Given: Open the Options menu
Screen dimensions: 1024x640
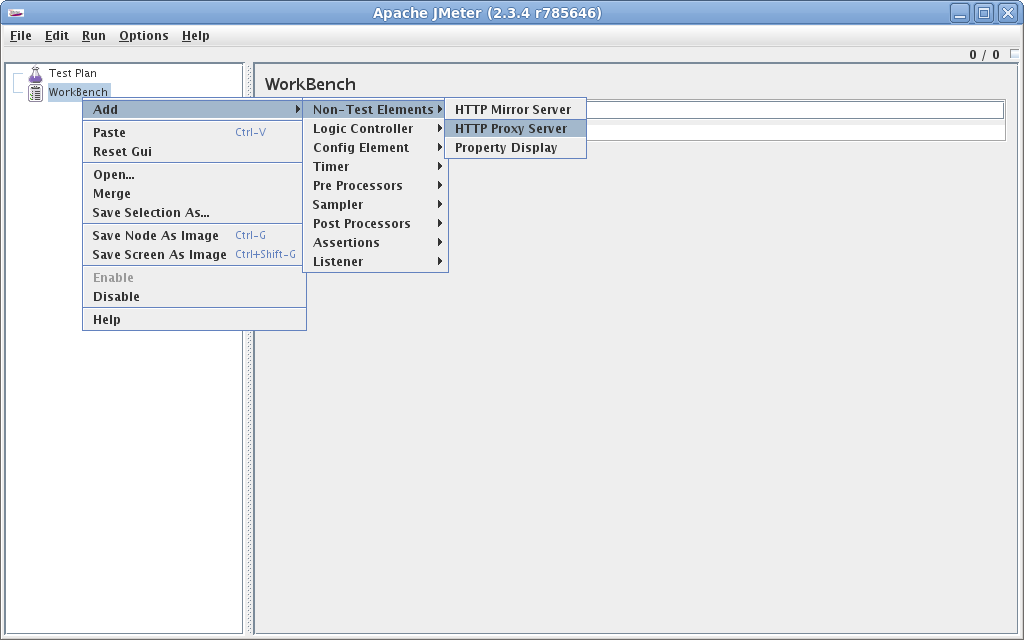Looking at the screenshot, I should point(144,36).
